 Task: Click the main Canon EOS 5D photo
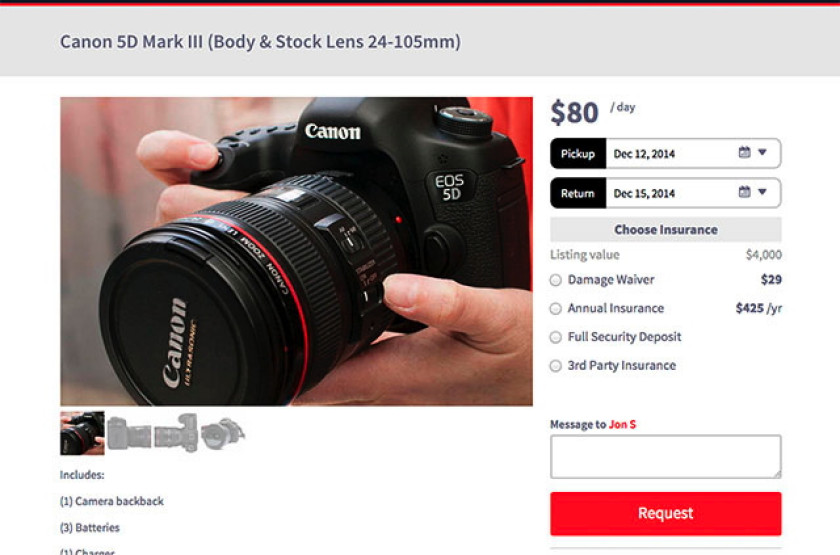296,251
